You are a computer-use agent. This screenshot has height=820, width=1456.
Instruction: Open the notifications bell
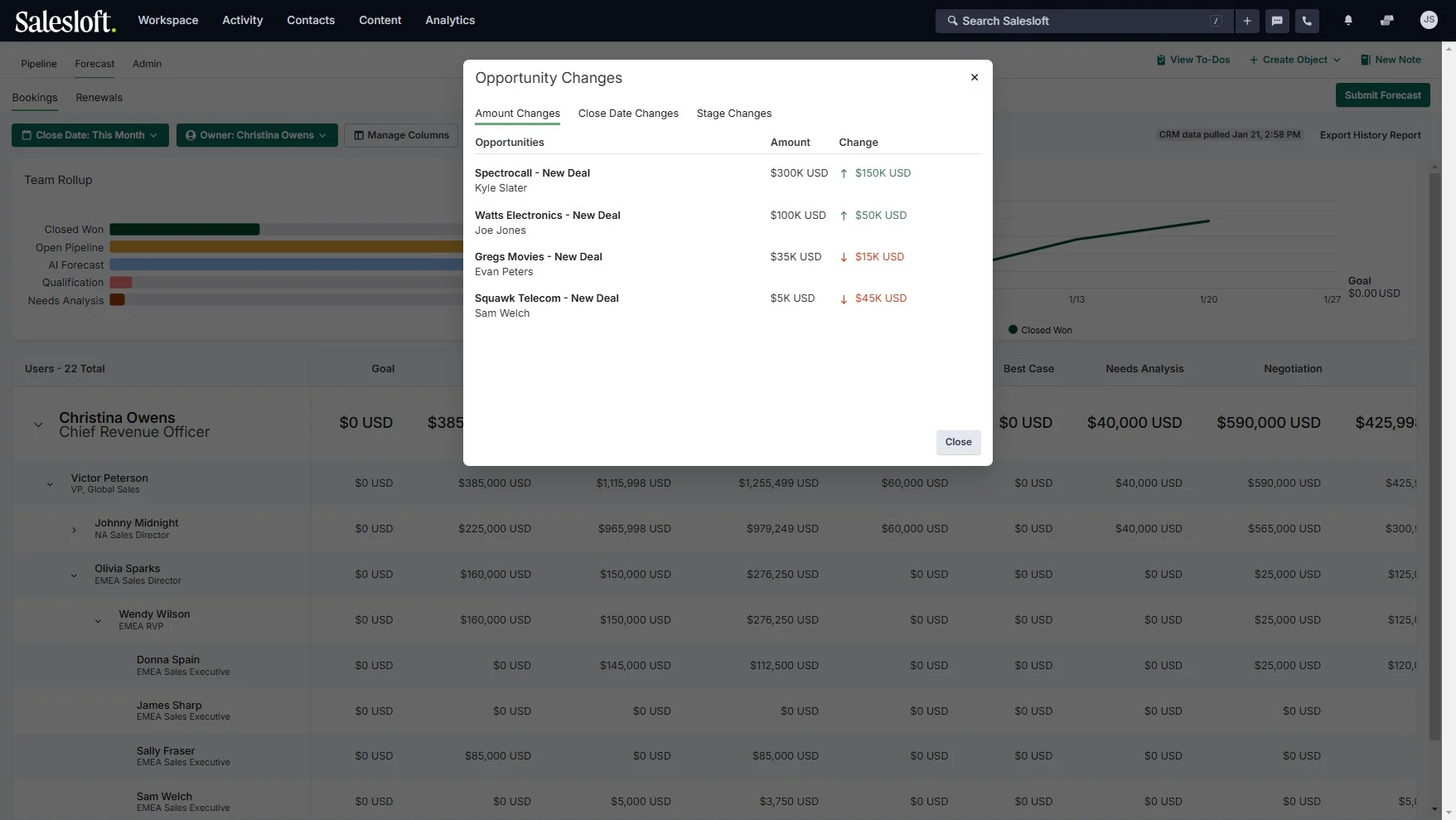pyautogui.click(x=1348, y=21)
